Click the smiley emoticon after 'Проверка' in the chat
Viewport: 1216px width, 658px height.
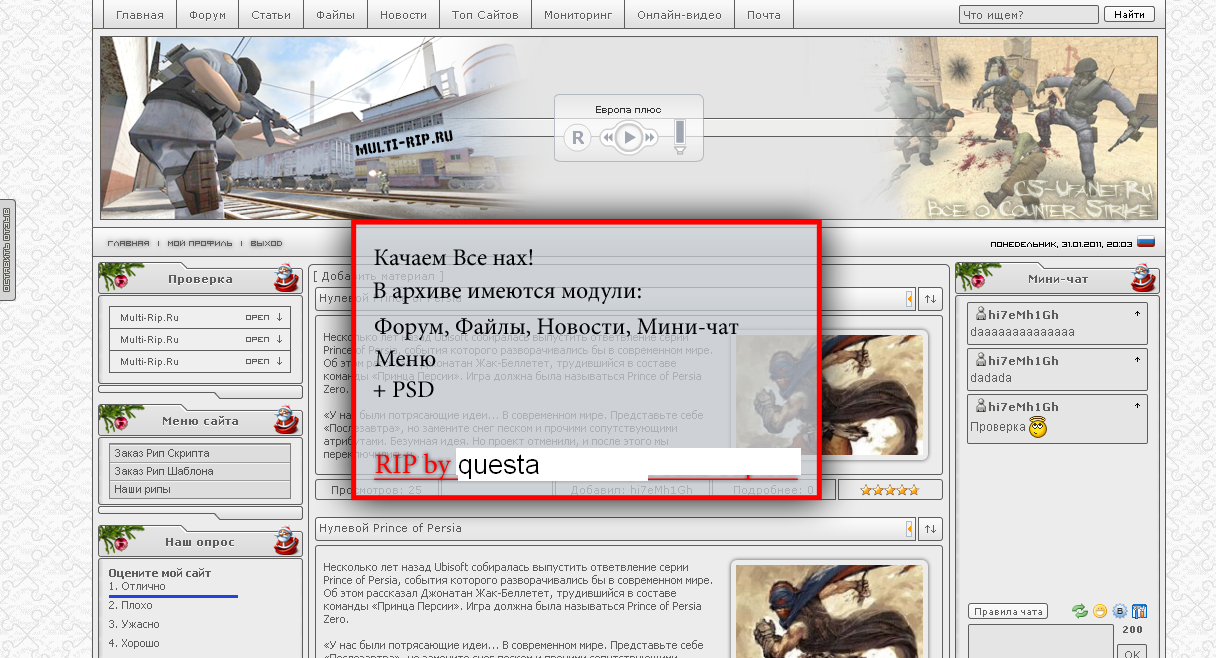click(1038, 427)
